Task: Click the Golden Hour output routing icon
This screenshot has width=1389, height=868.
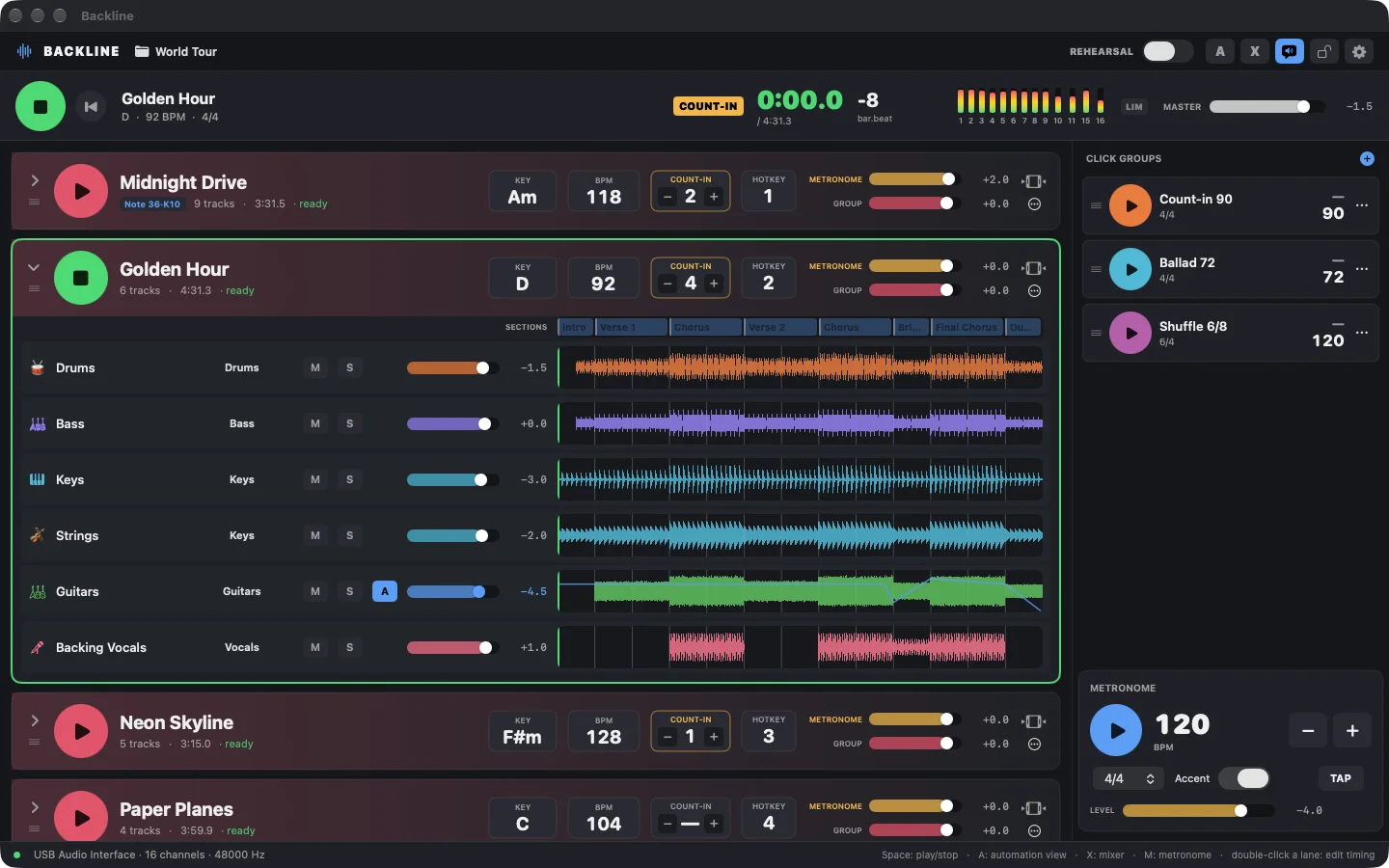Action: click(x=1034, y=268)
